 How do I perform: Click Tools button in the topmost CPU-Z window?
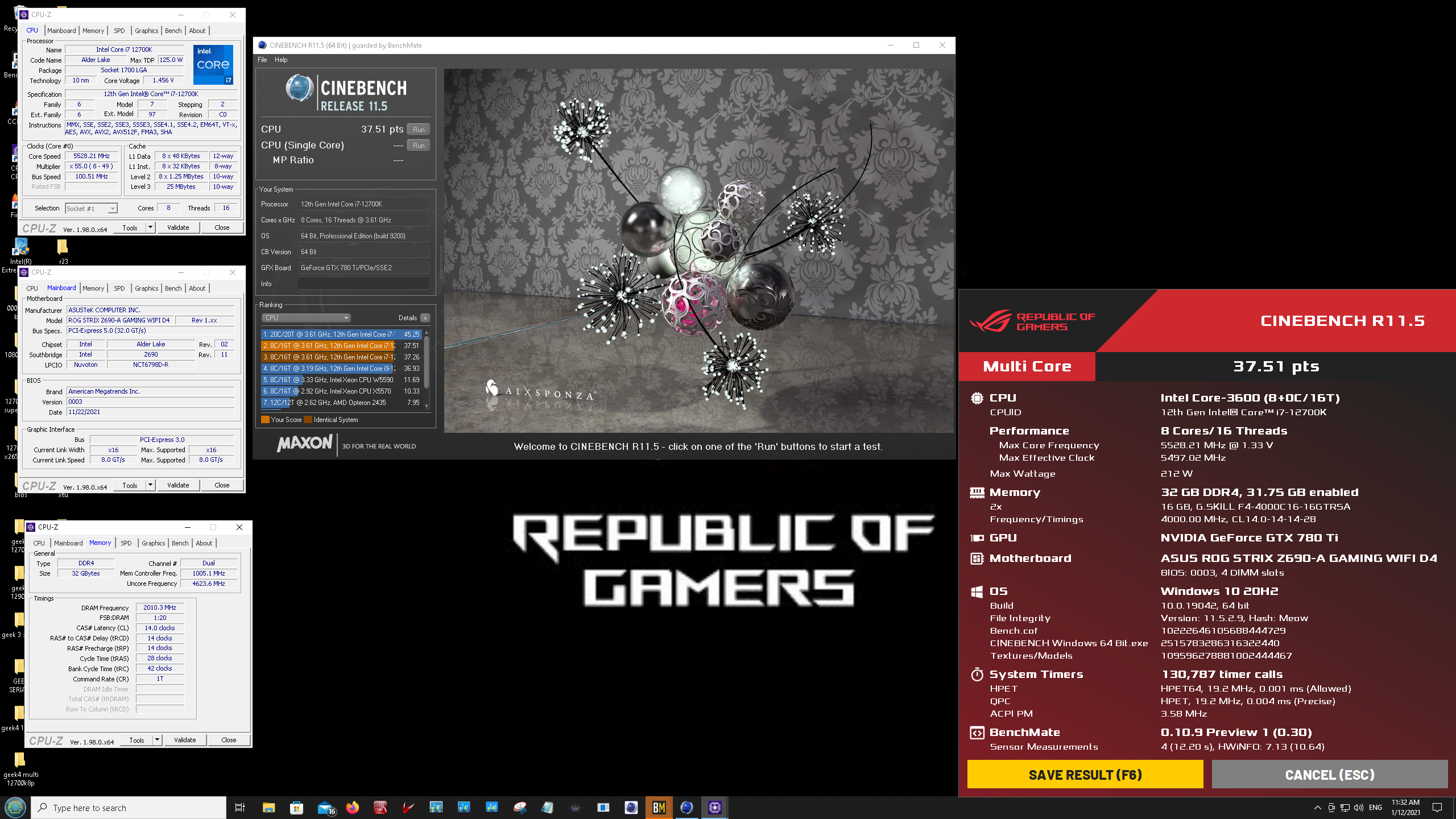(x=130, y=227)
